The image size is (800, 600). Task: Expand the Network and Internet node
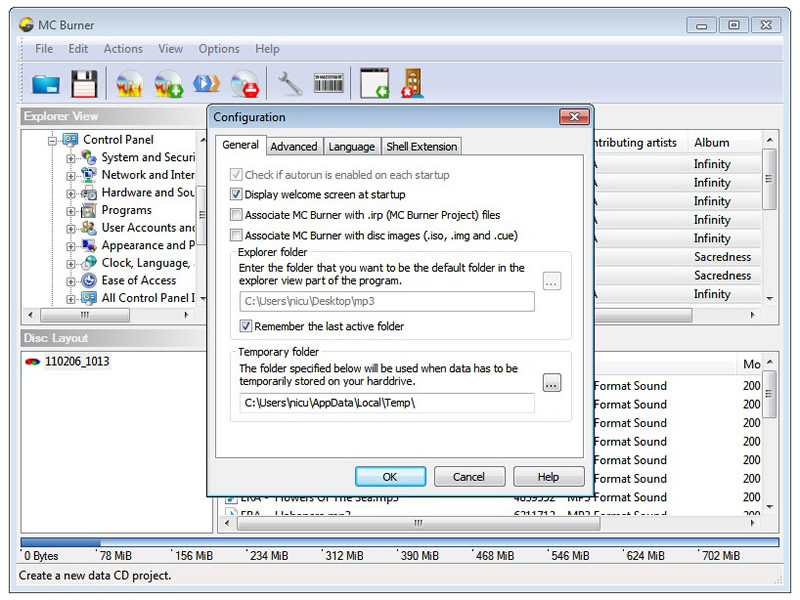point(70,176)
